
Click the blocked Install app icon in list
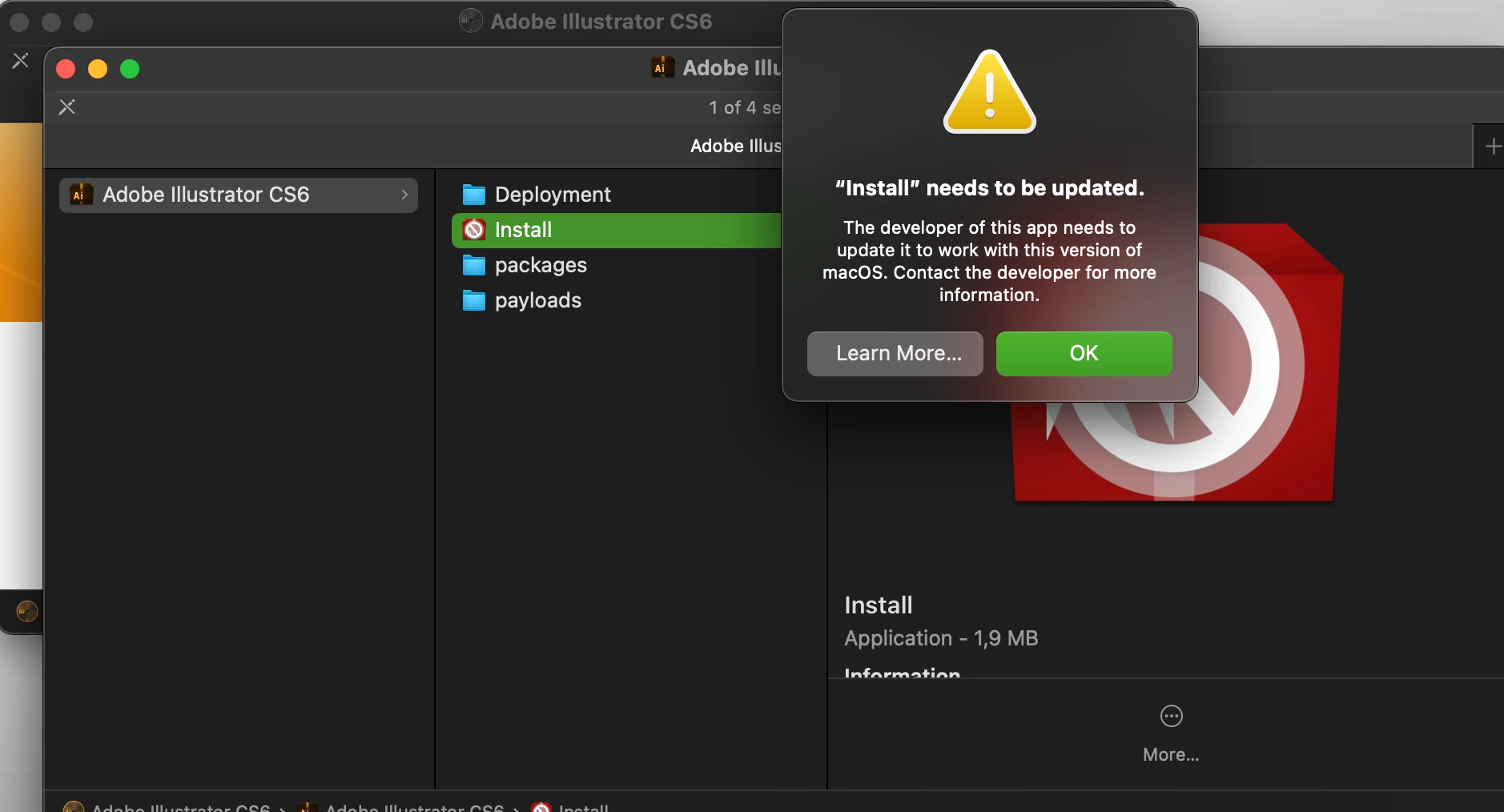(x=474, y=230)
